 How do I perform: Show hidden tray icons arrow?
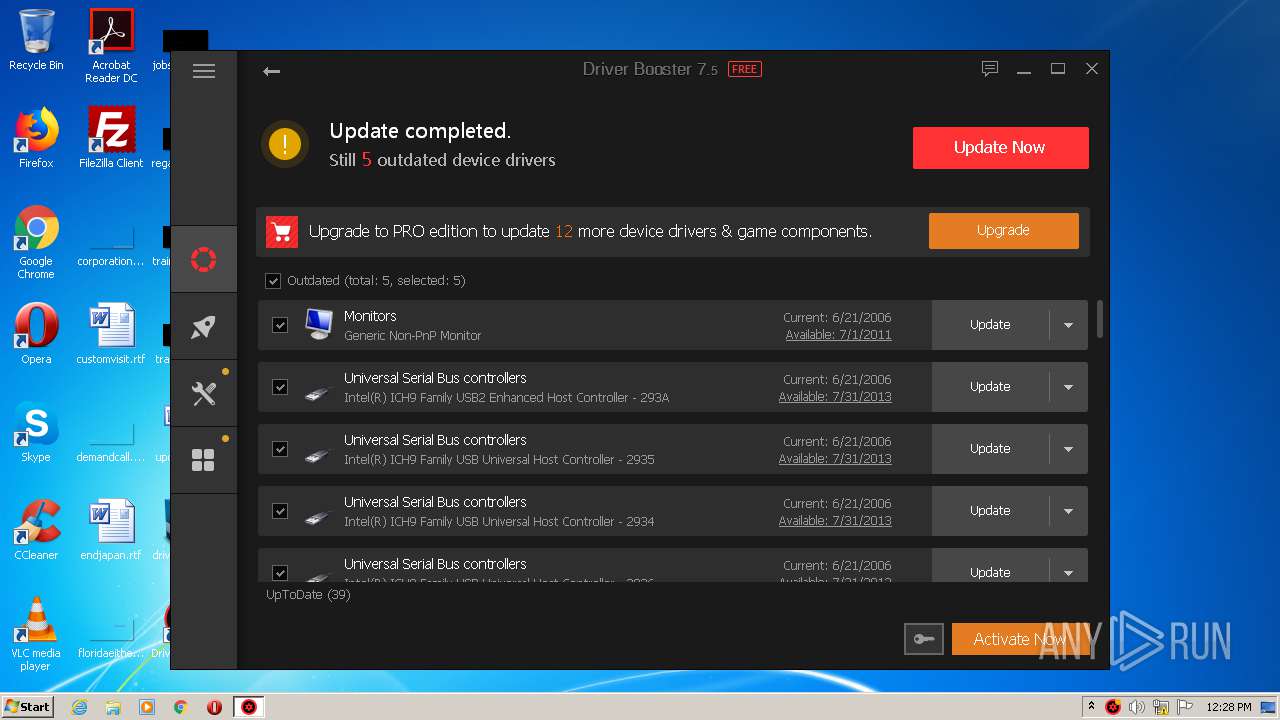pos(1091,707)
